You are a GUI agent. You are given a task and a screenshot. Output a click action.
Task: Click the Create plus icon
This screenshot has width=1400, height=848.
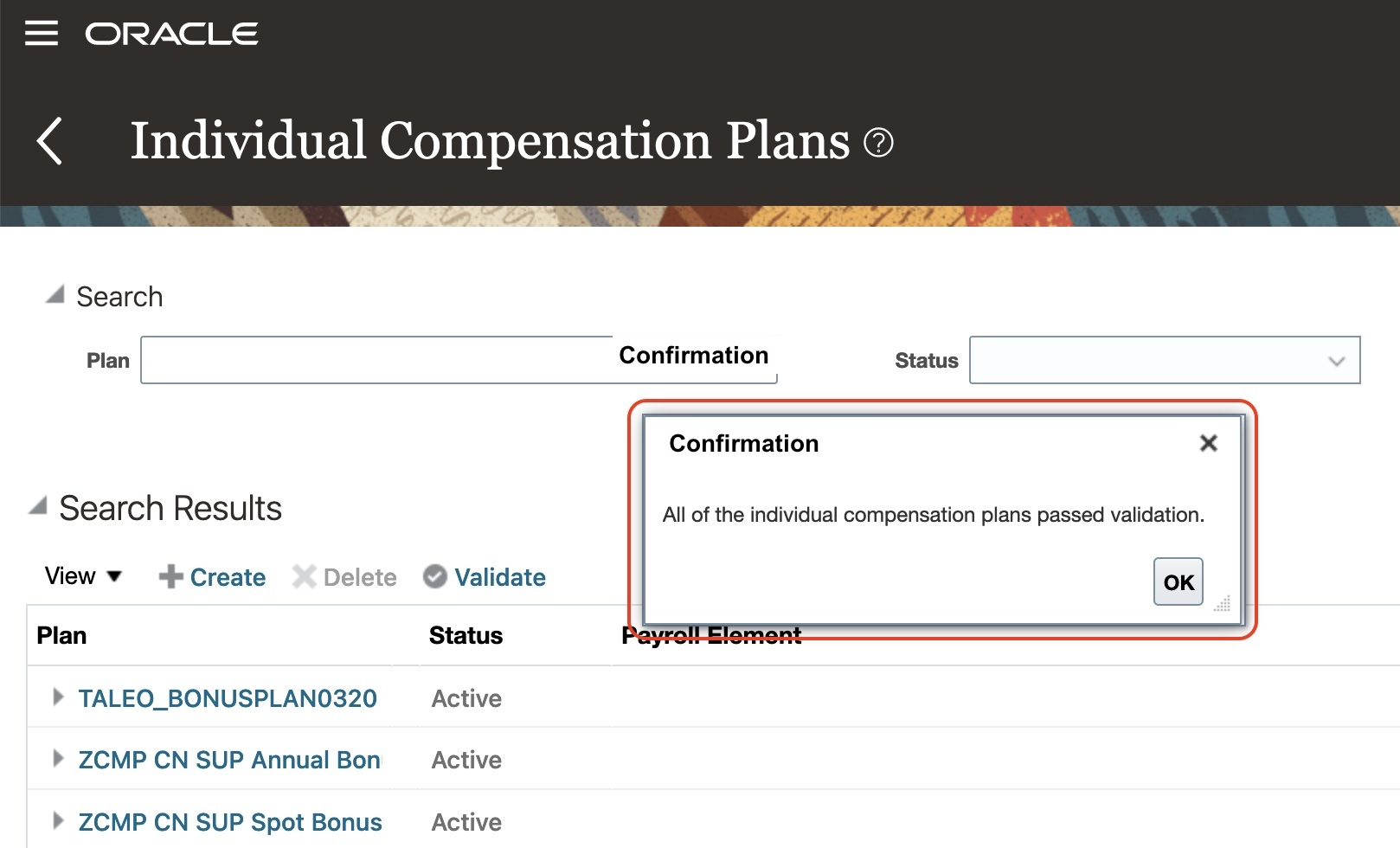click(170, 576)
